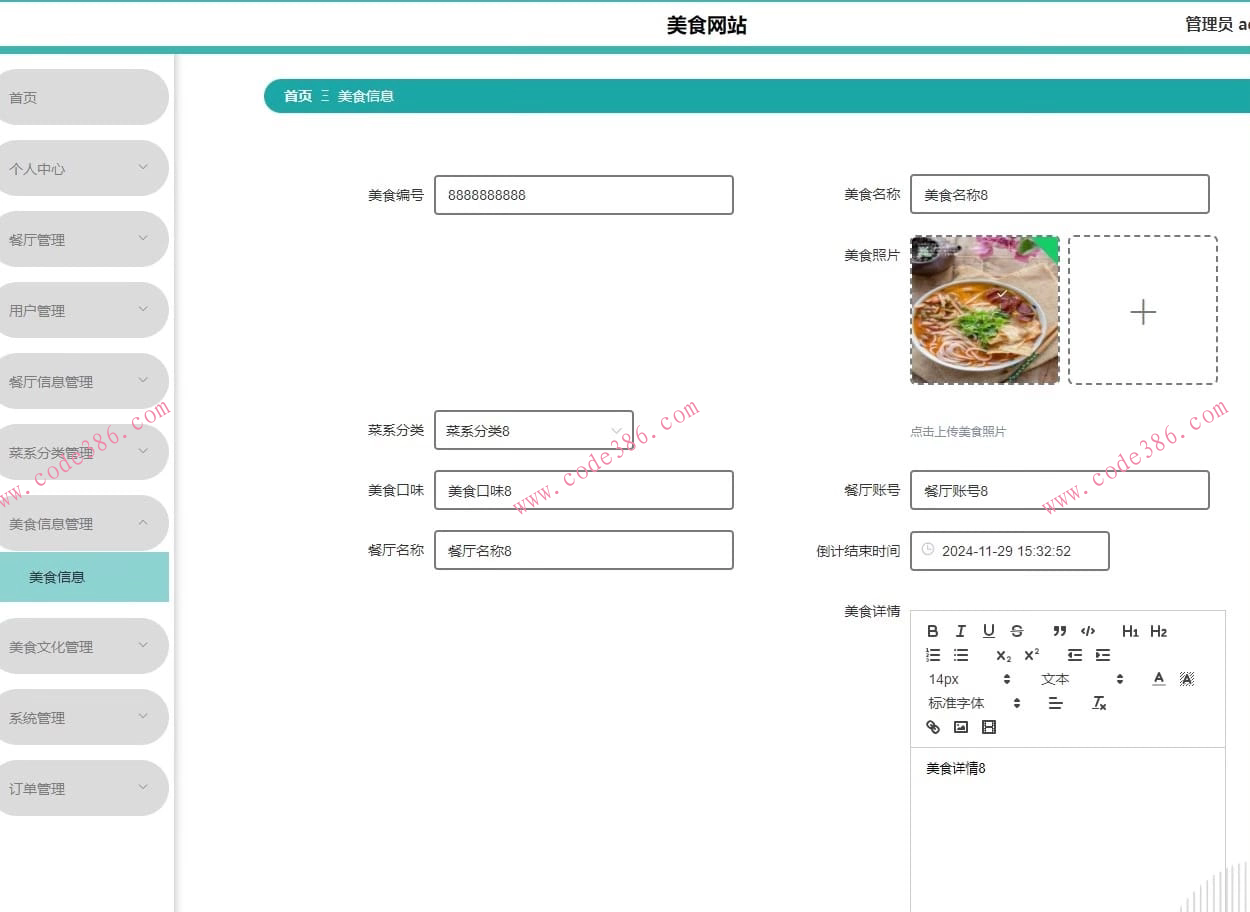The height and width of the screenshot is (912, 1250).
Task: Apply italic formatting to the detail text
Action: pyautogui.click(x=961, y=631)
